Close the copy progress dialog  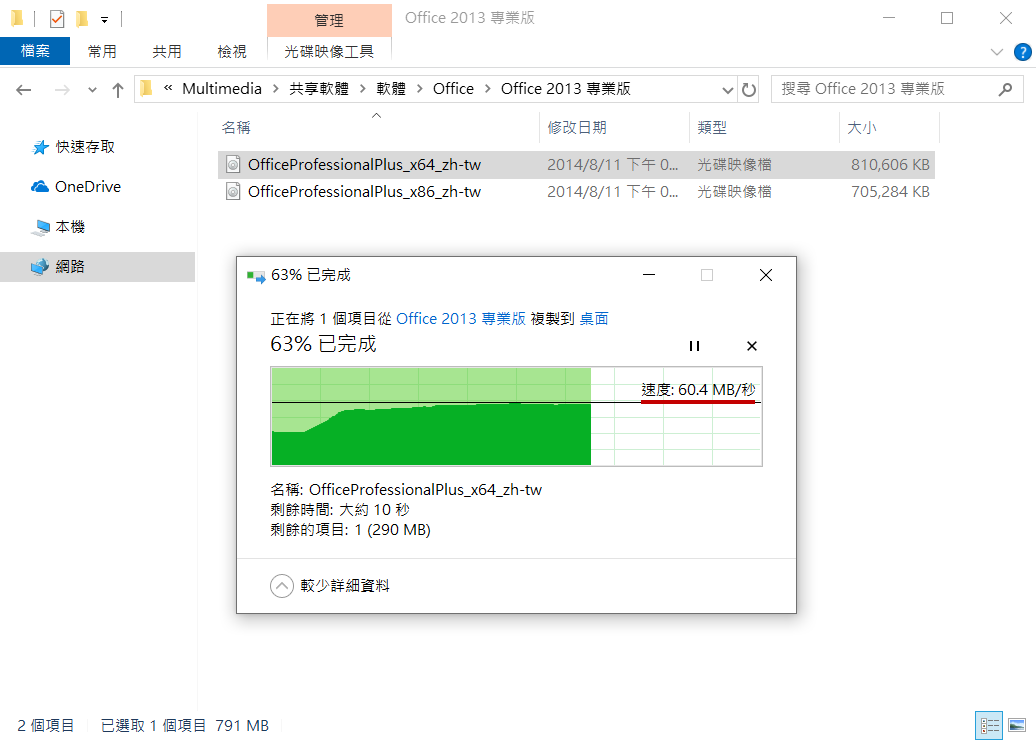(766, 275)
